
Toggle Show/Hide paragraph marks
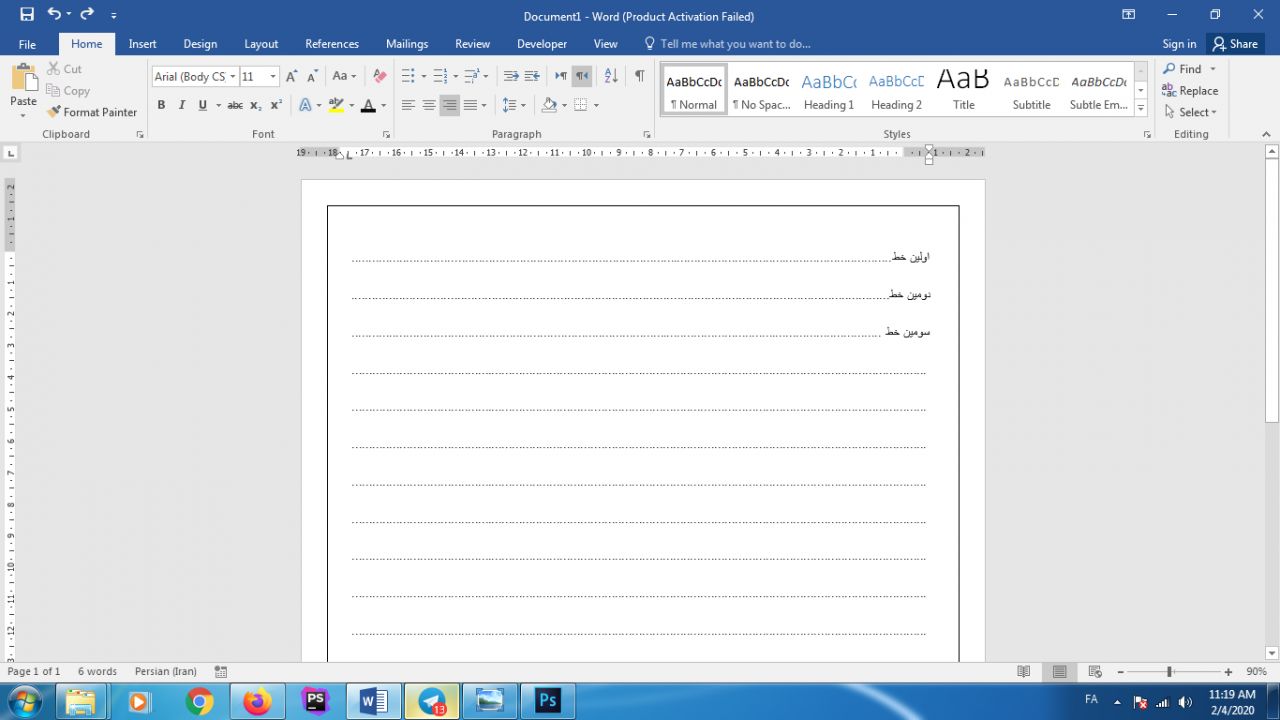point(639,76)
